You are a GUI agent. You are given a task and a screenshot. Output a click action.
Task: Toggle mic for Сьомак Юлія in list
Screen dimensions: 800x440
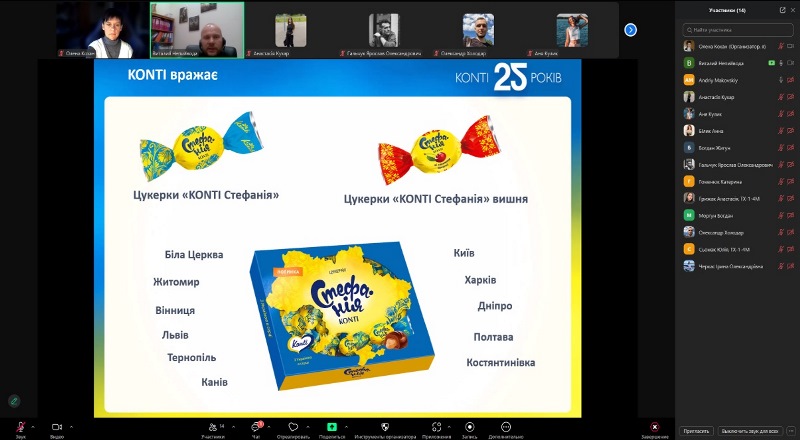coord(781,249)
